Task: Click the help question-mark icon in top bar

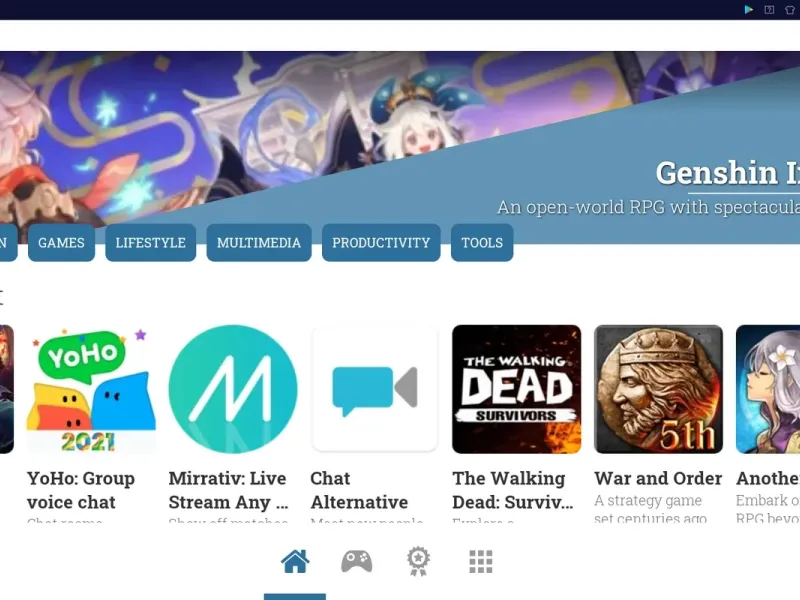Action: click(769, 10)
